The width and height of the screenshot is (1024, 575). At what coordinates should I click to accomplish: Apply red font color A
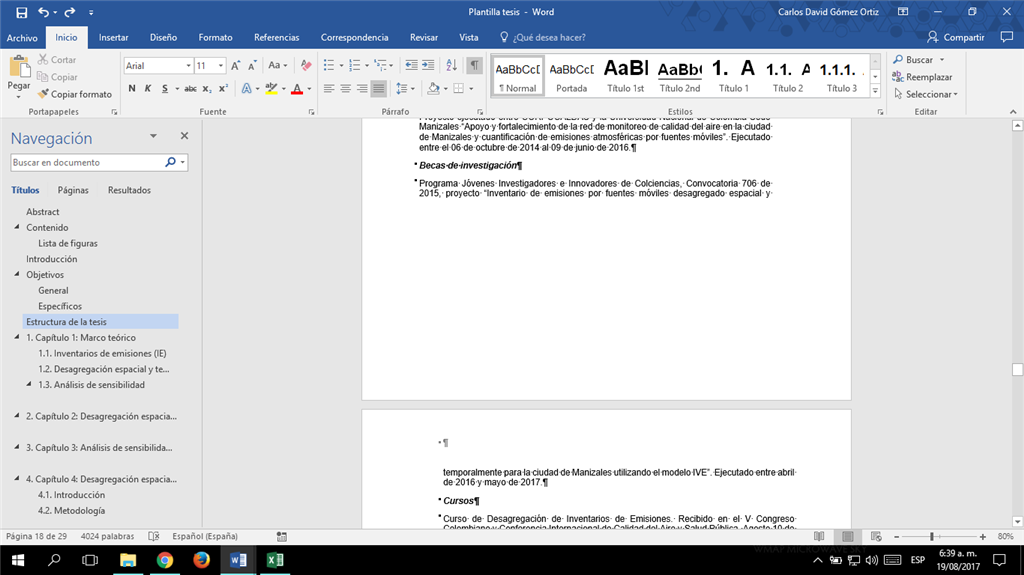click(x=297, y=88)
